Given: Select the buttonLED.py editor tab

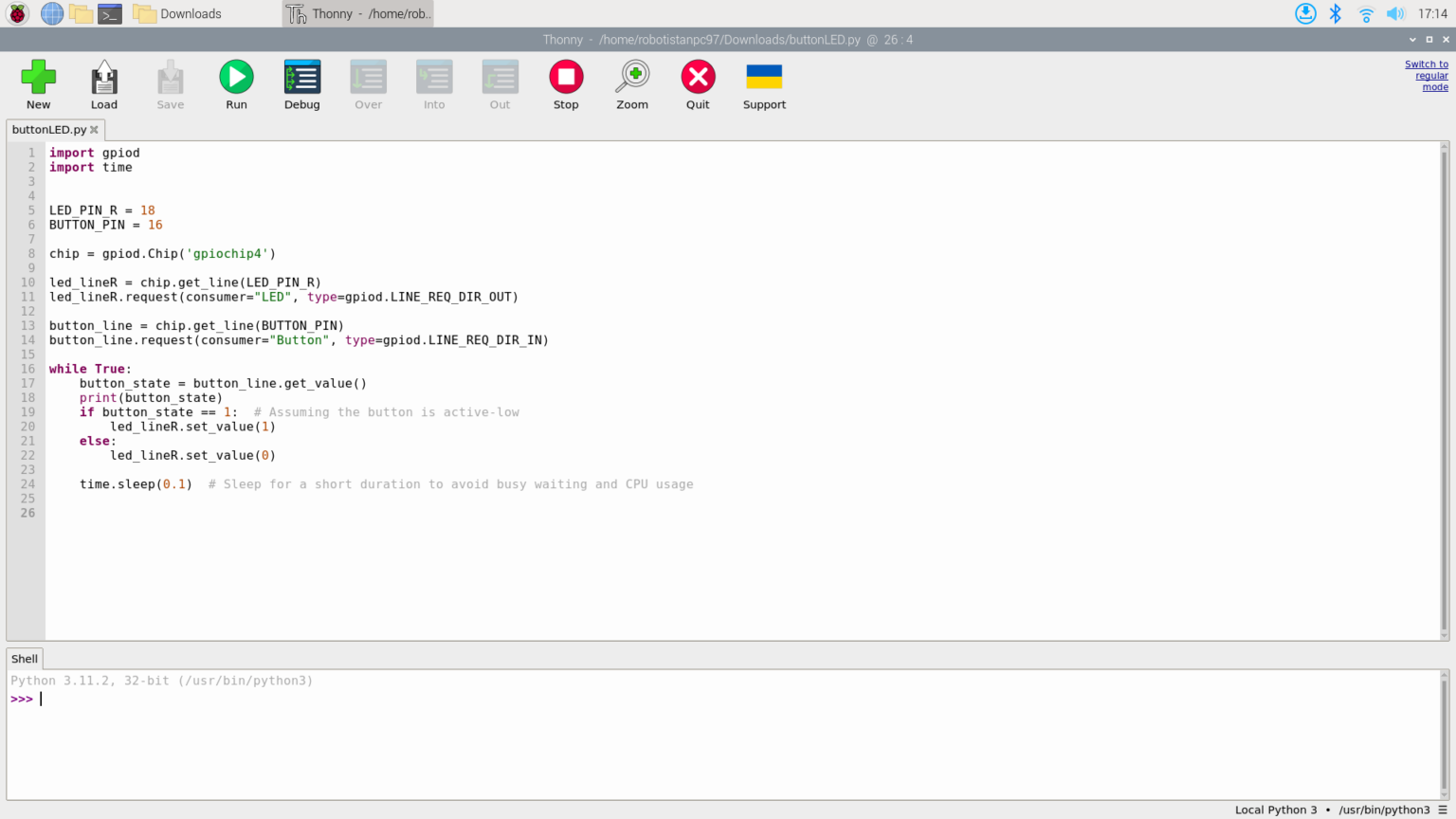Looking at the screenshot, I should (47, 130).
